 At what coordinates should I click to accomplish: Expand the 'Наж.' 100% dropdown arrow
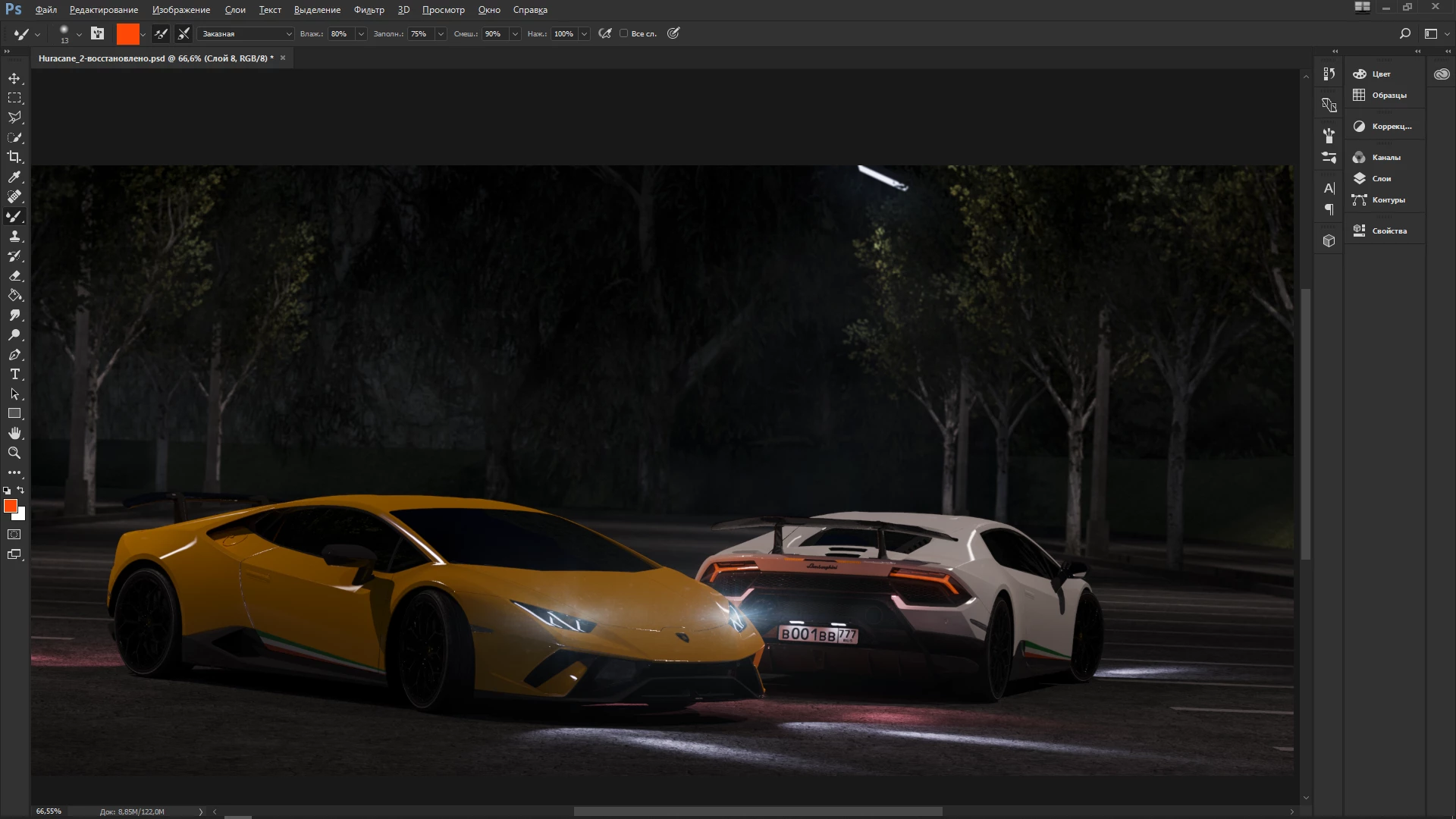tap(584, 33)
